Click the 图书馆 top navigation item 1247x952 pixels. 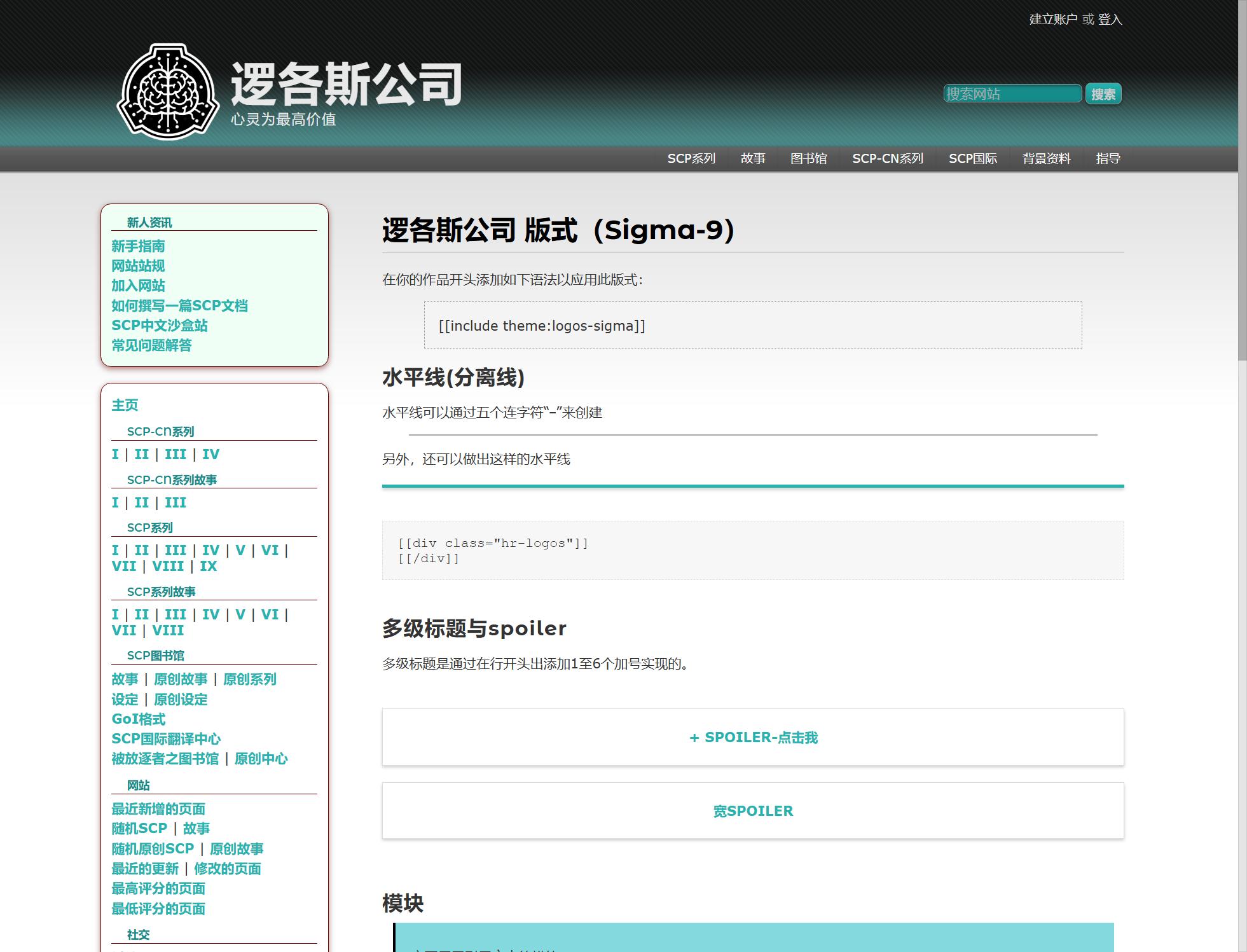pos(808,158)
